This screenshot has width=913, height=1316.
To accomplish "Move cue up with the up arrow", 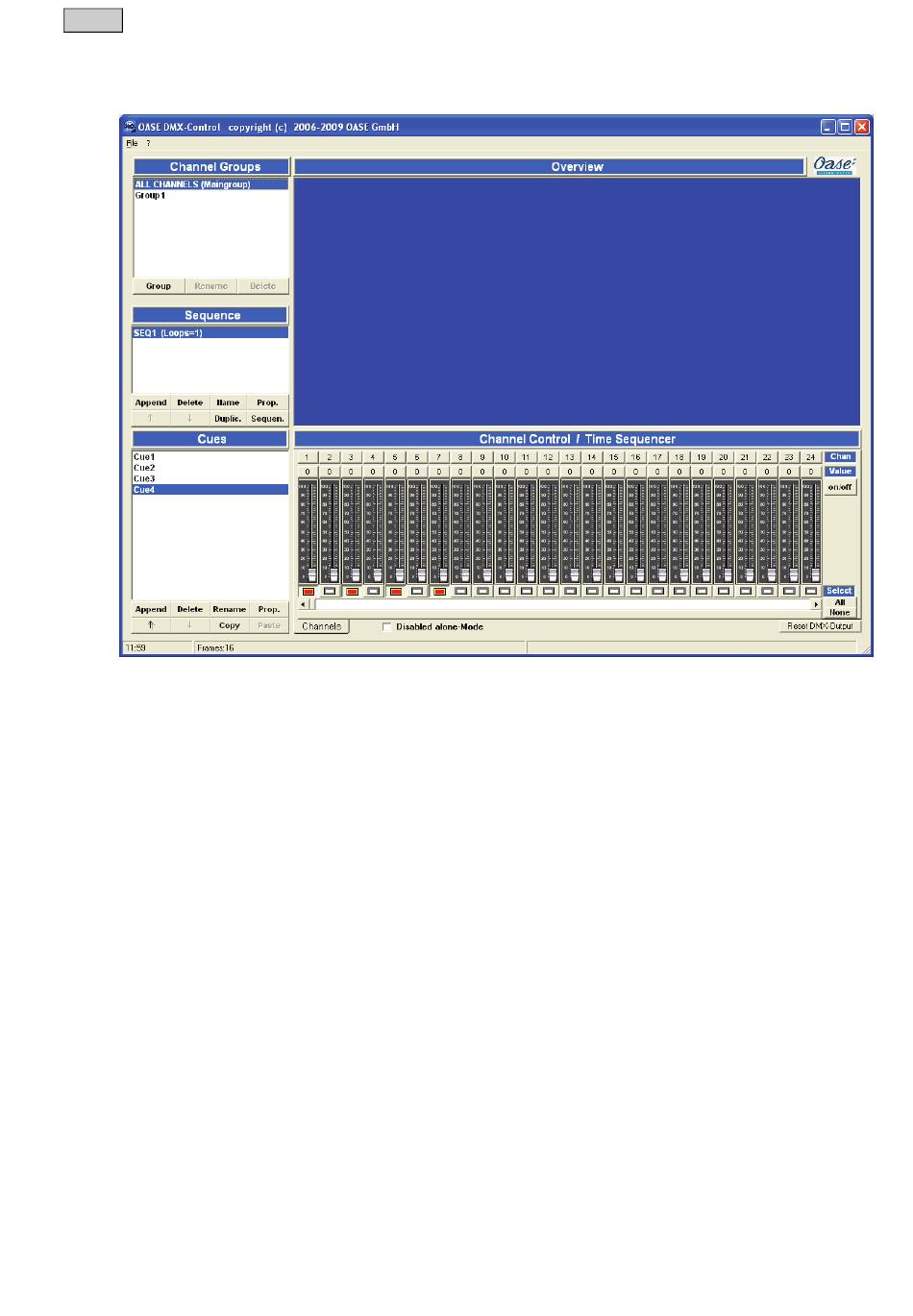I will coord(151,624).
